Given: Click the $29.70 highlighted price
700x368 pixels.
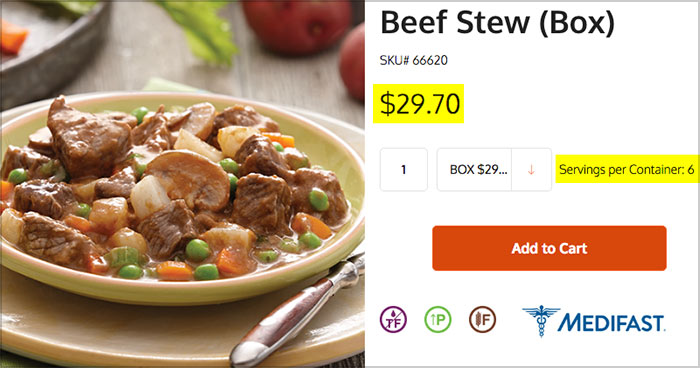Looking at the screenshot, I should [x=418, y=103].
